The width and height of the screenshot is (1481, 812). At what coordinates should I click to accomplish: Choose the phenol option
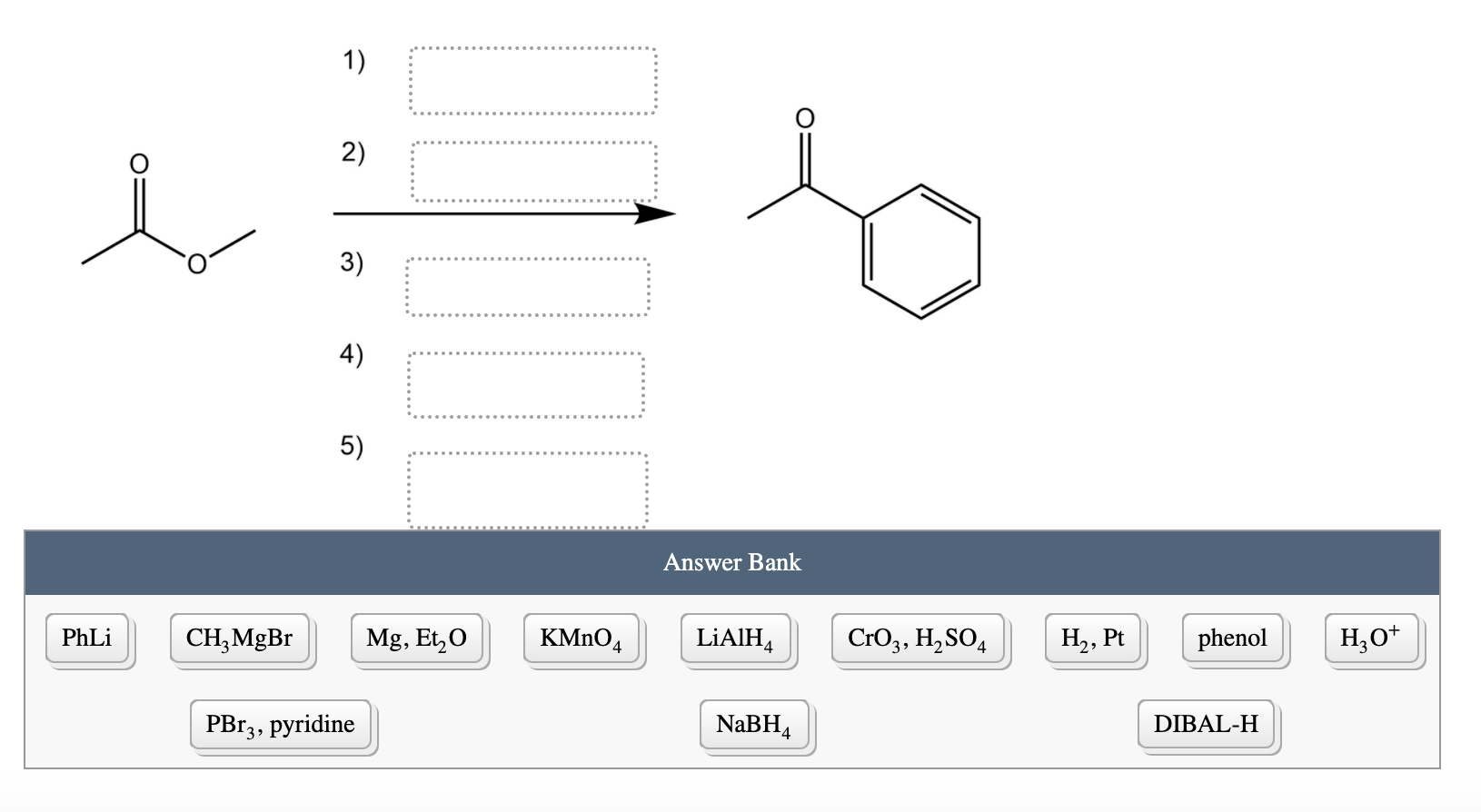1231,639
